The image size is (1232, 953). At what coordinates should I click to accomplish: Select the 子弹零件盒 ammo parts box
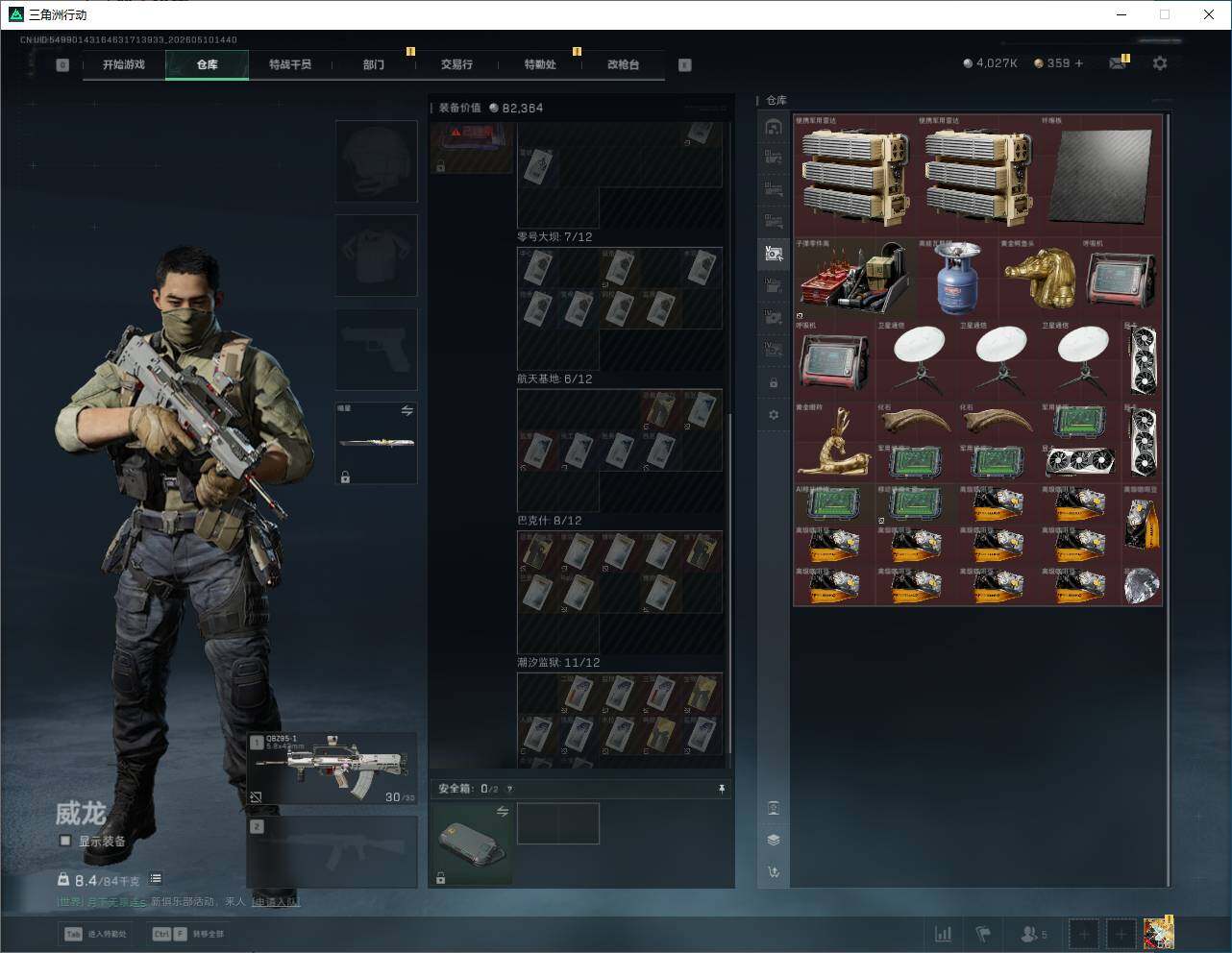click(855, 279)
